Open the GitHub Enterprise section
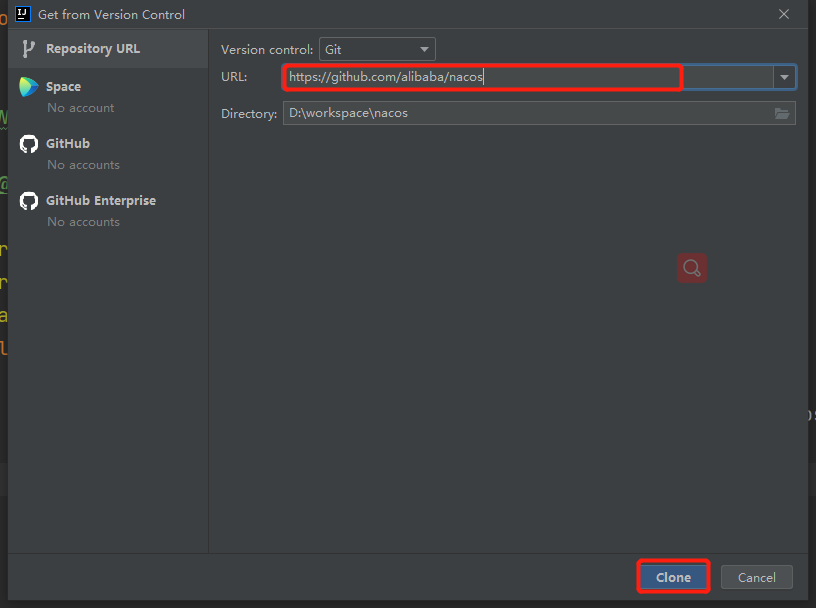 coord(108,211)
